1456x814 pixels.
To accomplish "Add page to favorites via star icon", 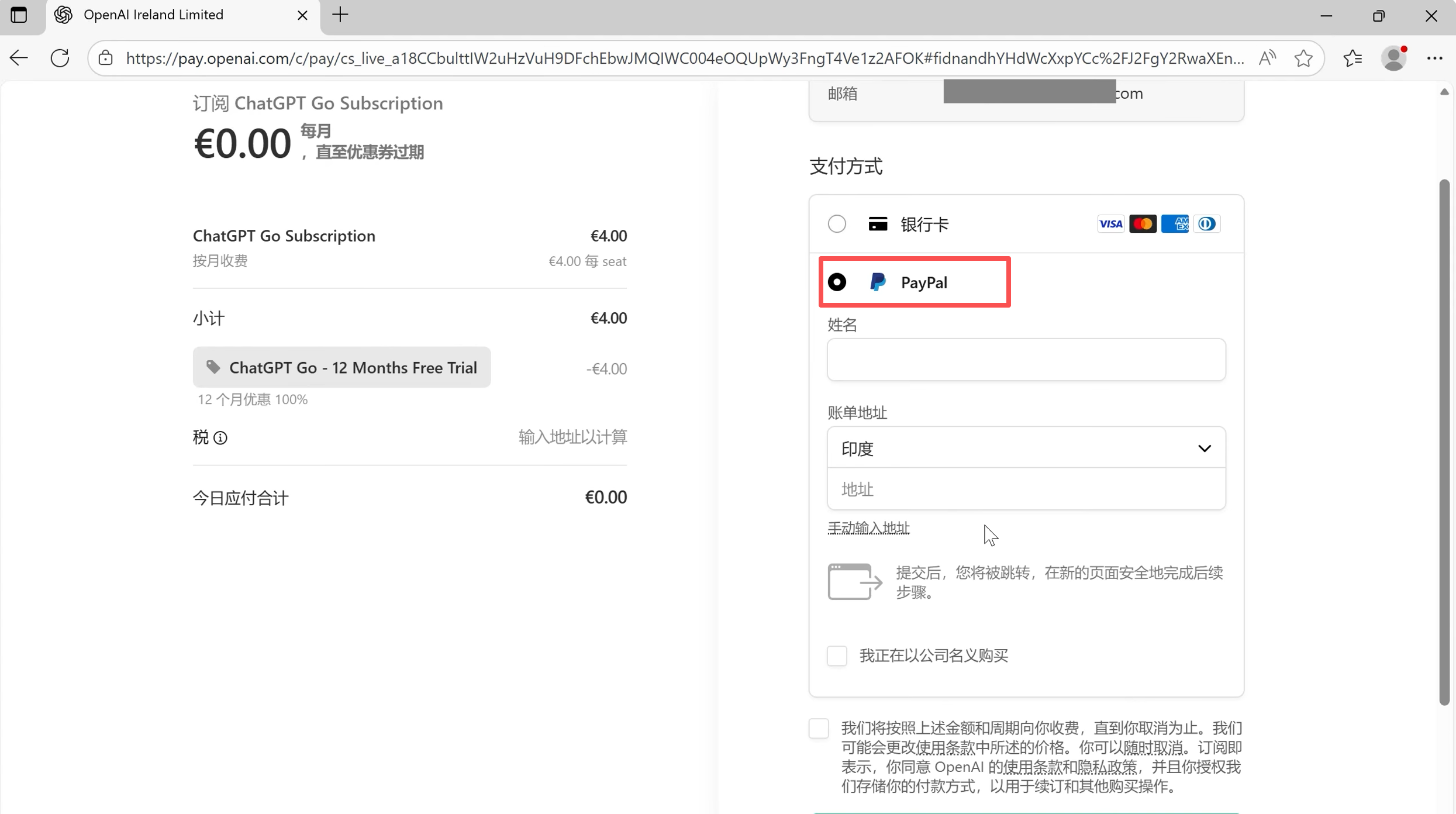I will 1304,57.
